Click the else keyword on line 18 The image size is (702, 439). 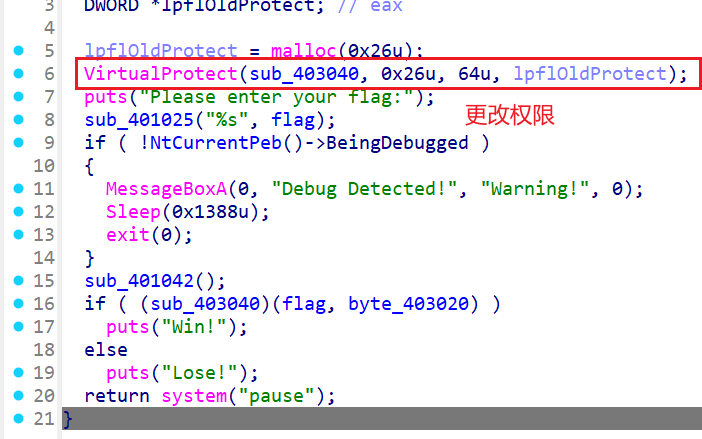tap(106, 350)
